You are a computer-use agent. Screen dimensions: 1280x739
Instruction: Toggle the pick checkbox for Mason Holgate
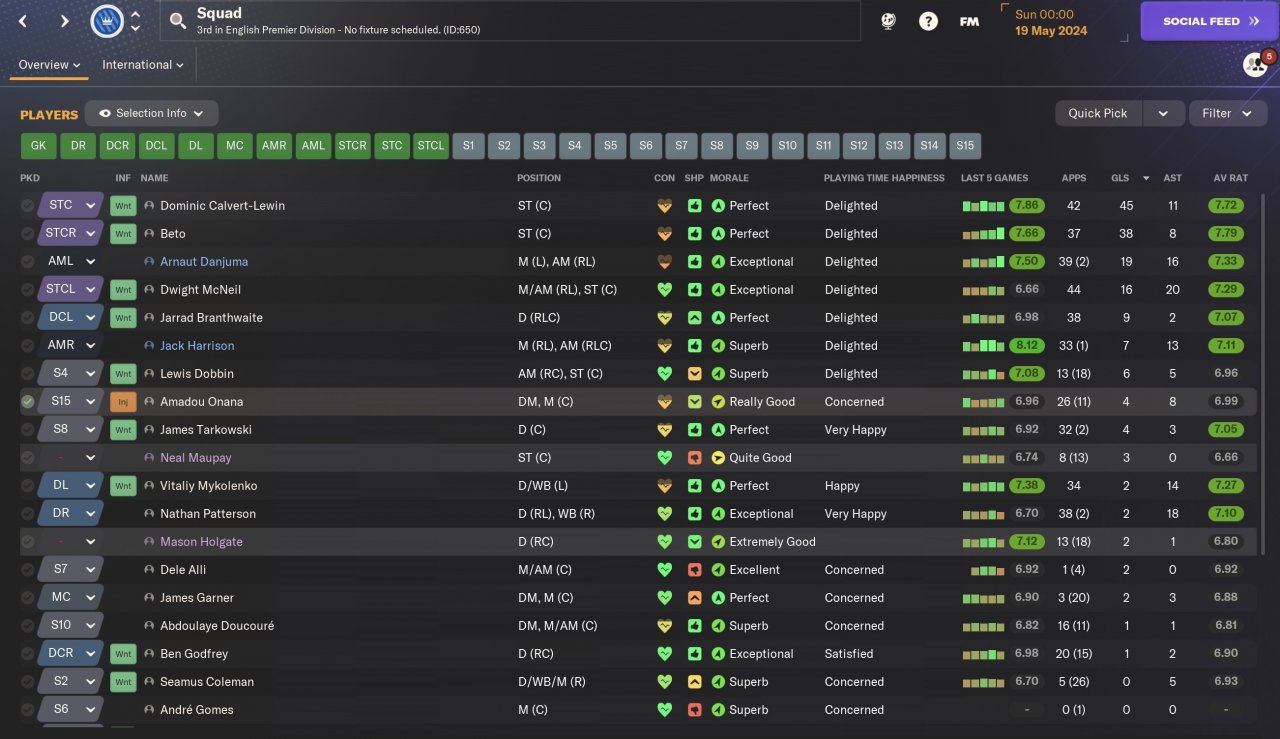[28, 542]
